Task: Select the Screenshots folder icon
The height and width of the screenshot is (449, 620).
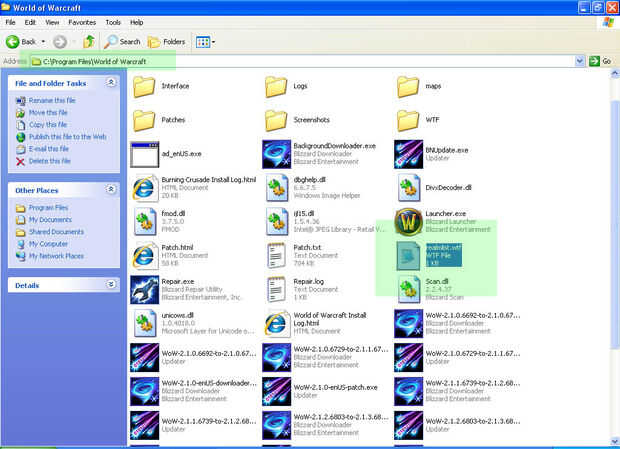Action: [x=276, y=120]
